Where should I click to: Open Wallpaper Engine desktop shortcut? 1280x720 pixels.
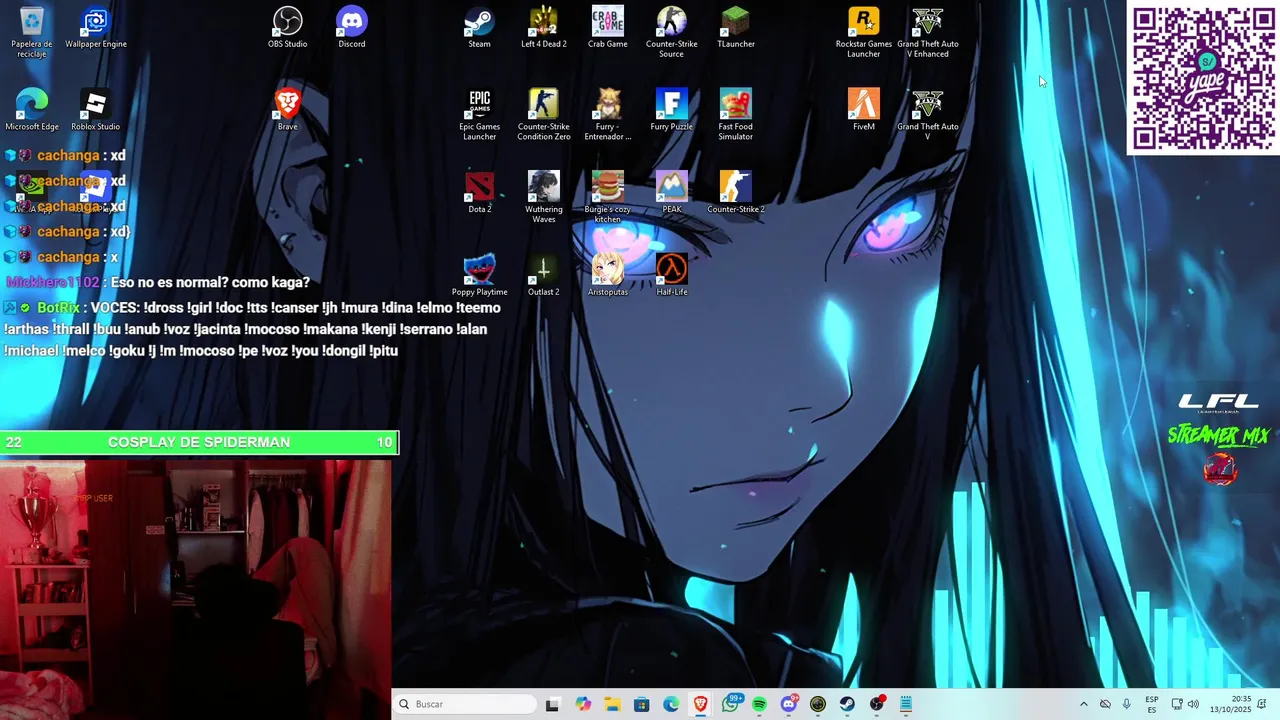(96, 28)
